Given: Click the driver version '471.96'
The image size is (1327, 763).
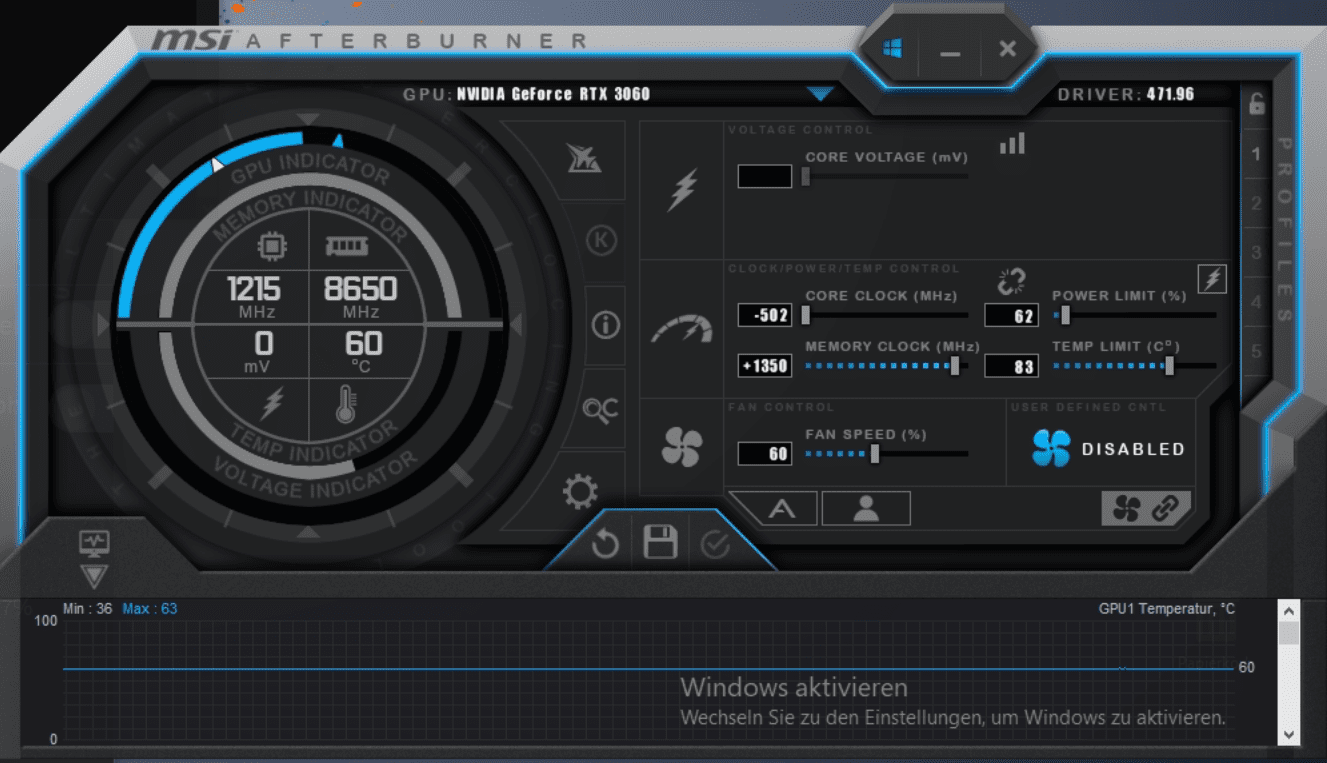Looking at the screenshot, I should (1170, 94).
